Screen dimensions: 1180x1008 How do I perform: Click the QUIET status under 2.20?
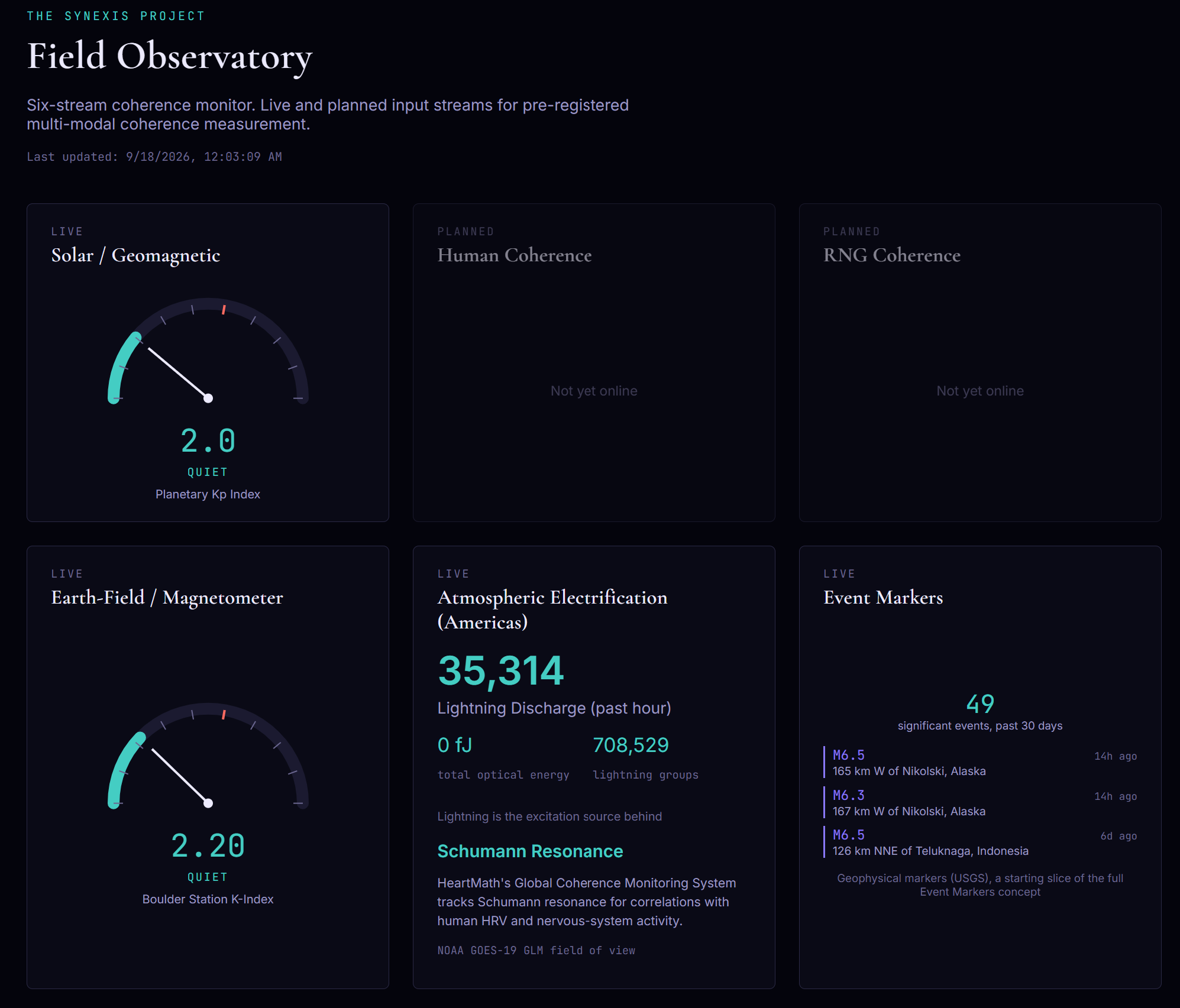pyautogui.click(x=208, y=877)
